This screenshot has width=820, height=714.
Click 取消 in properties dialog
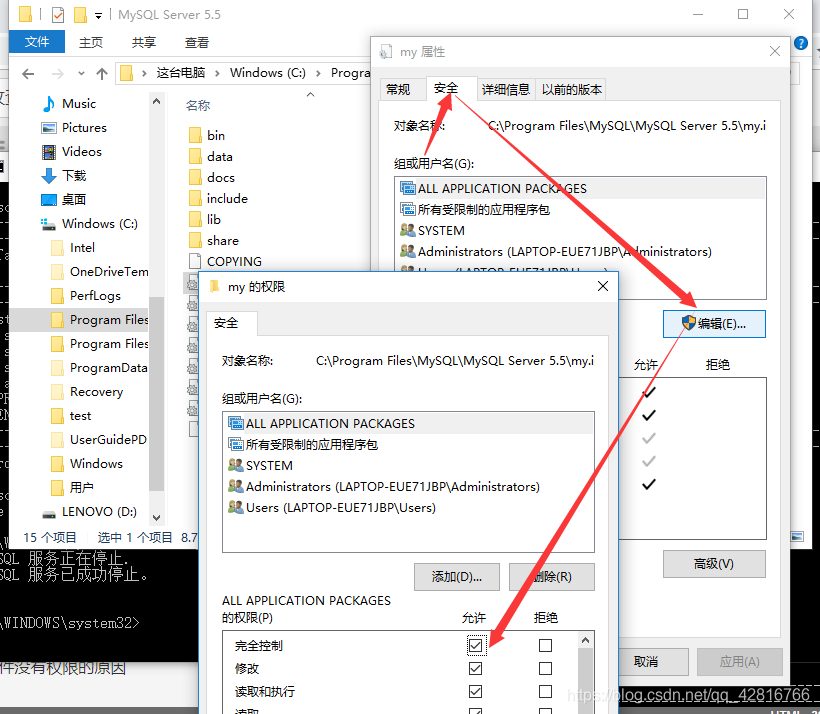tap(646, 662)
